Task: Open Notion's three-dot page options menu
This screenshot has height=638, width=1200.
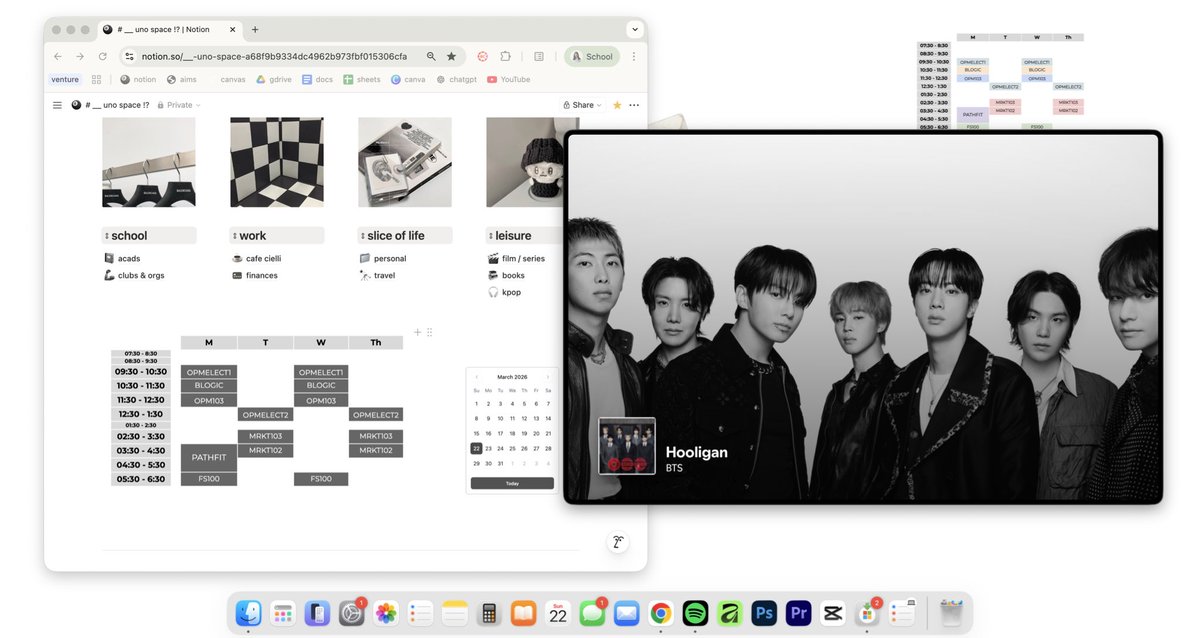Action: pyautogui.click(x=634, y=105)
